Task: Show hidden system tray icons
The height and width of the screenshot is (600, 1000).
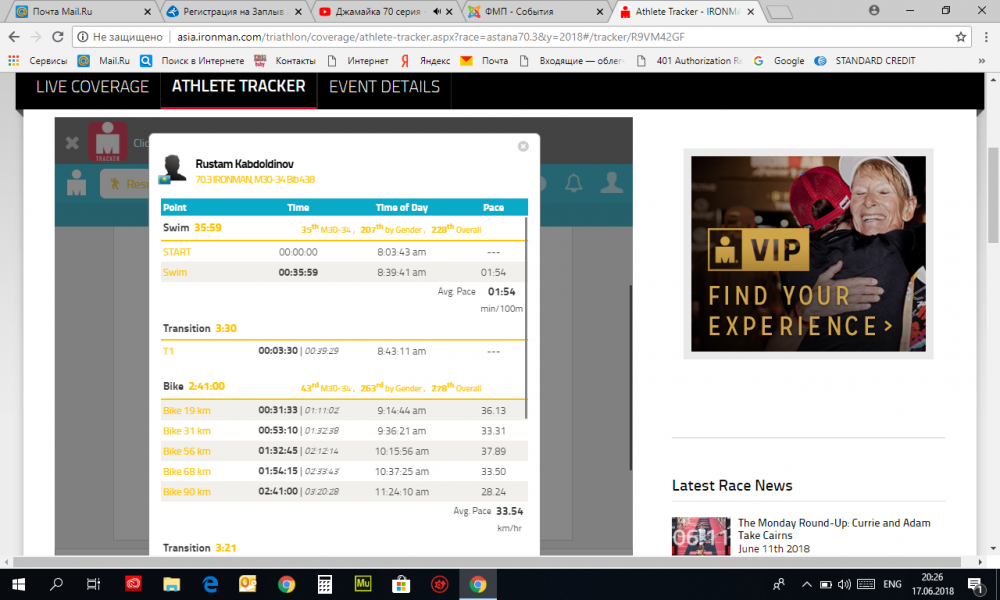Action: click(806, 584)
